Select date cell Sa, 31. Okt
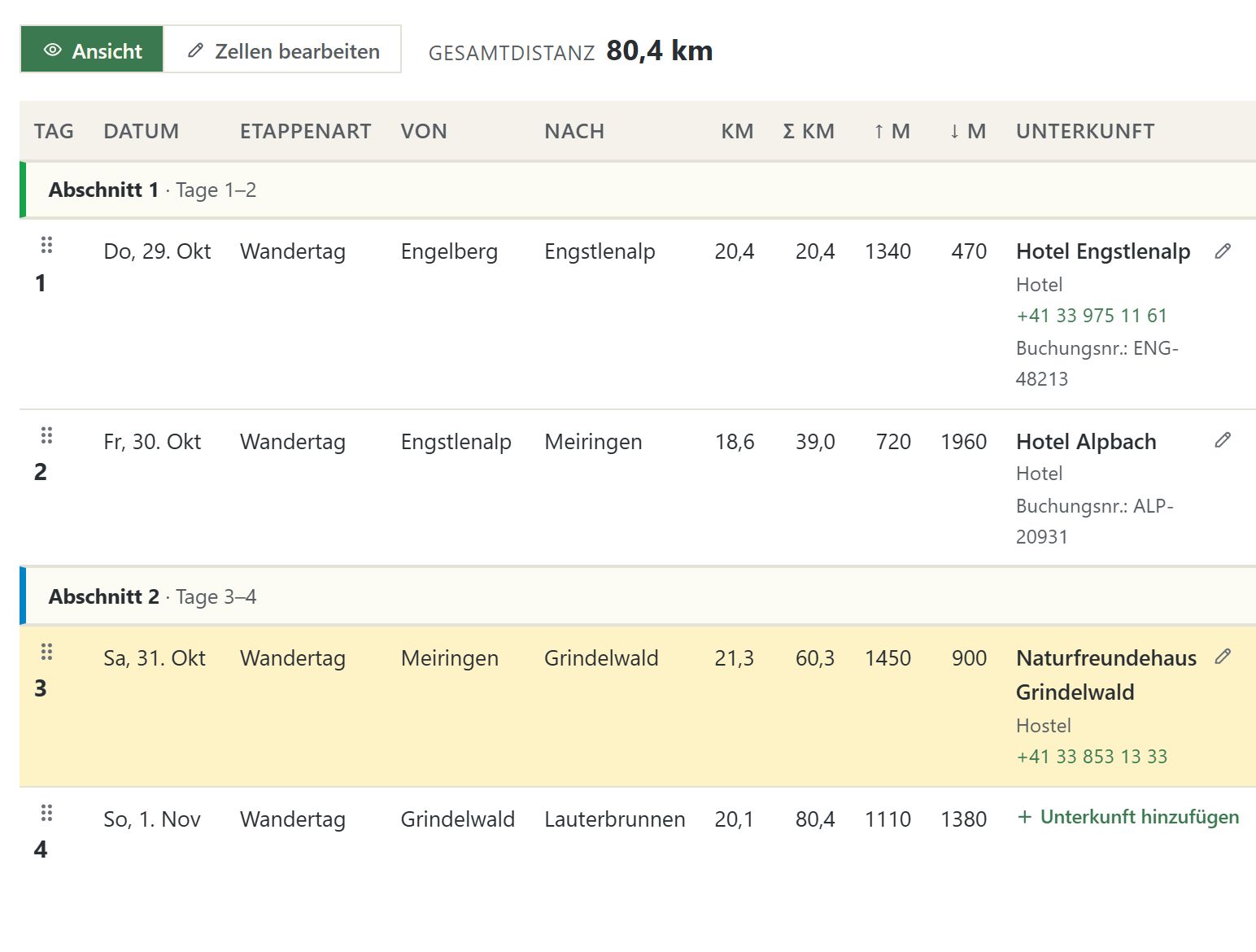 coord(155,658)
